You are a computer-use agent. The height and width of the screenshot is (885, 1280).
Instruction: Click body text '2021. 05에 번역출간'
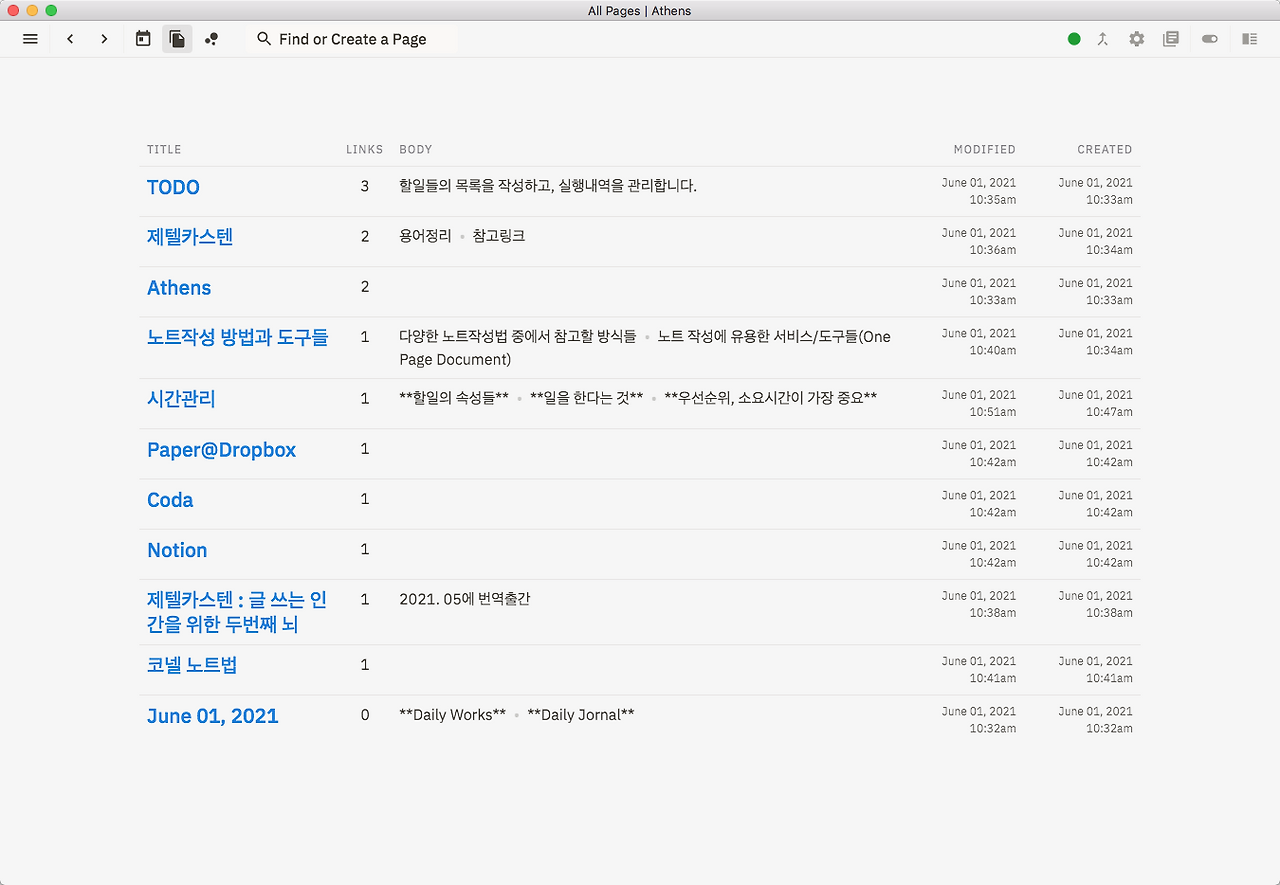(465, 599)
